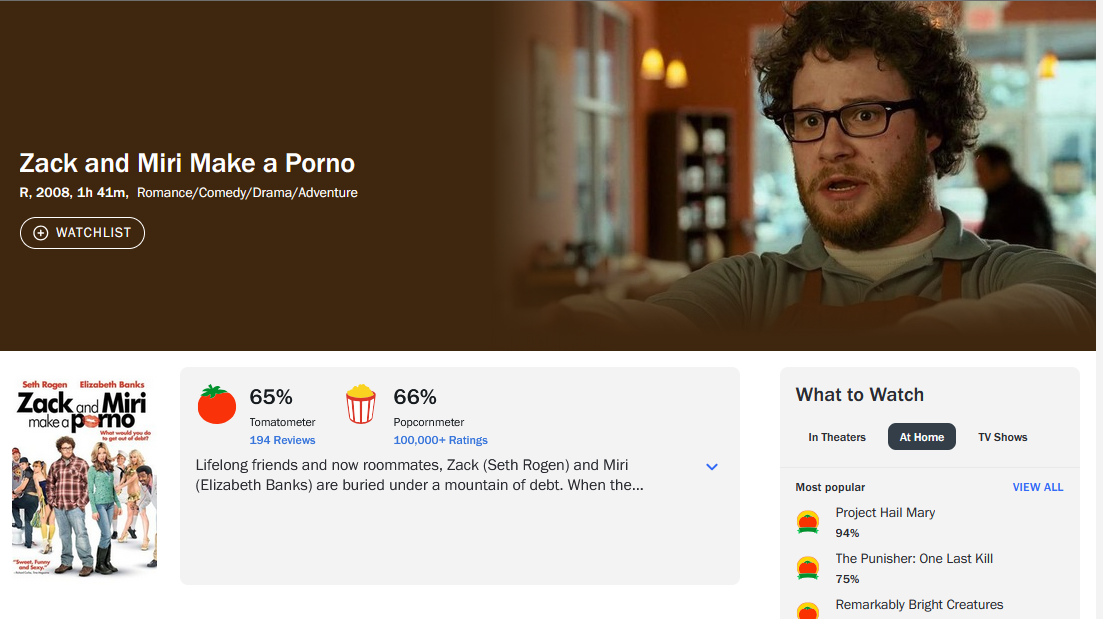Screen dimensions: 1103x619
Task: Open the 100,000+ Ratings link
Action: (x=440, y=440)
